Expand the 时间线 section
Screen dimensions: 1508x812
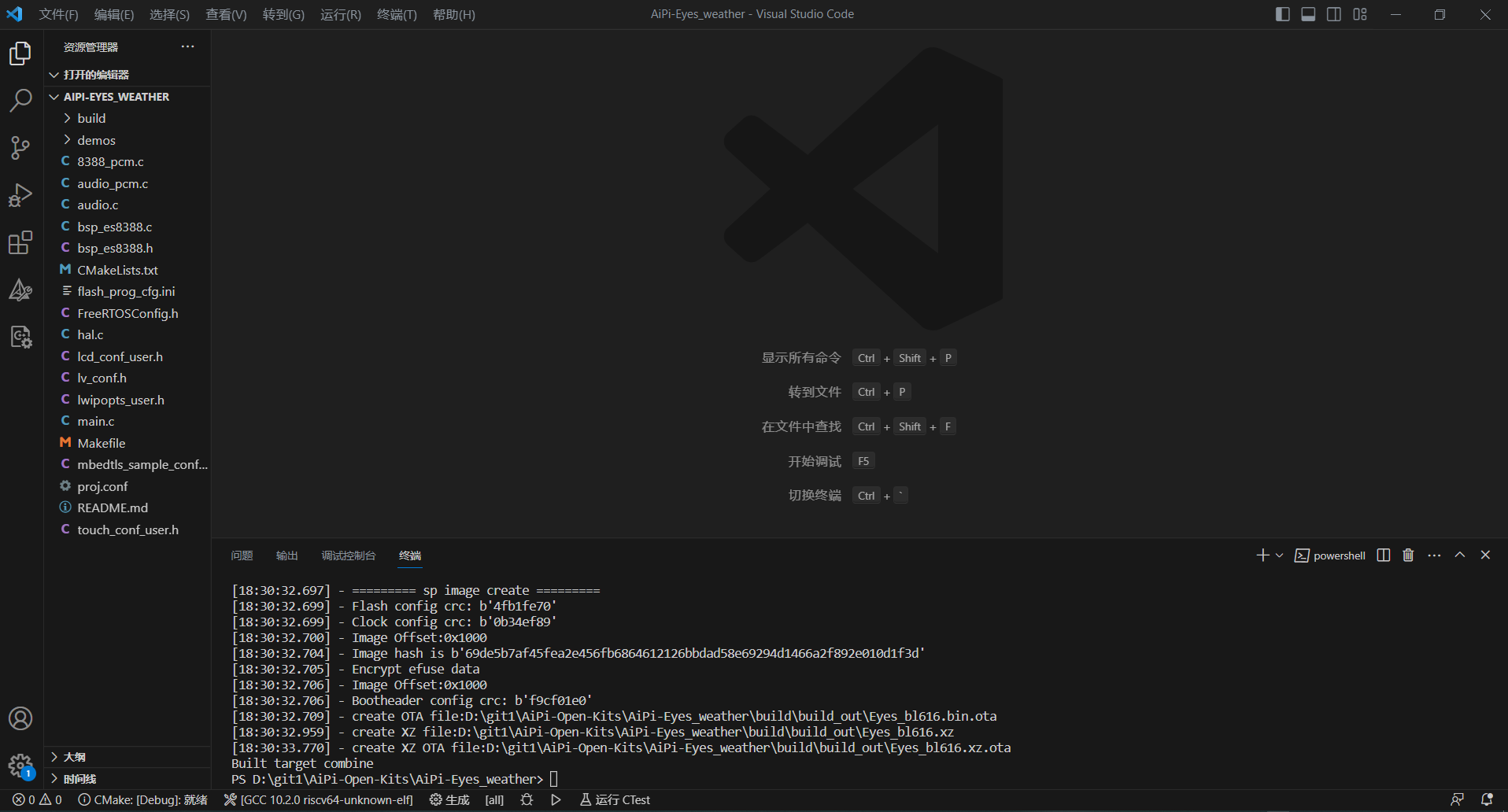point(128,779)
